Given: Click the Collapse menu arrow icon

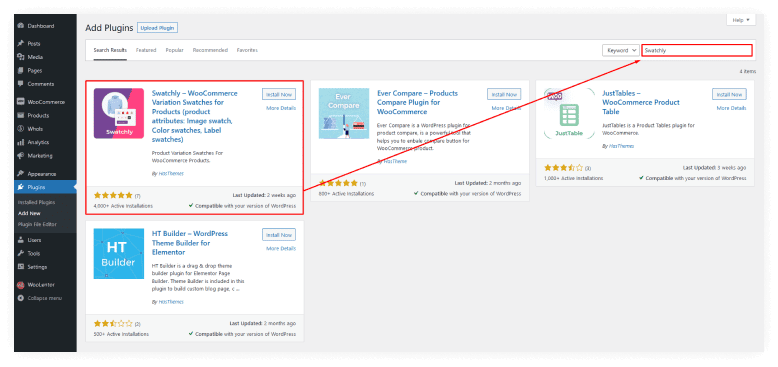Looking at the screenshot, I should (x=21, y=298).
